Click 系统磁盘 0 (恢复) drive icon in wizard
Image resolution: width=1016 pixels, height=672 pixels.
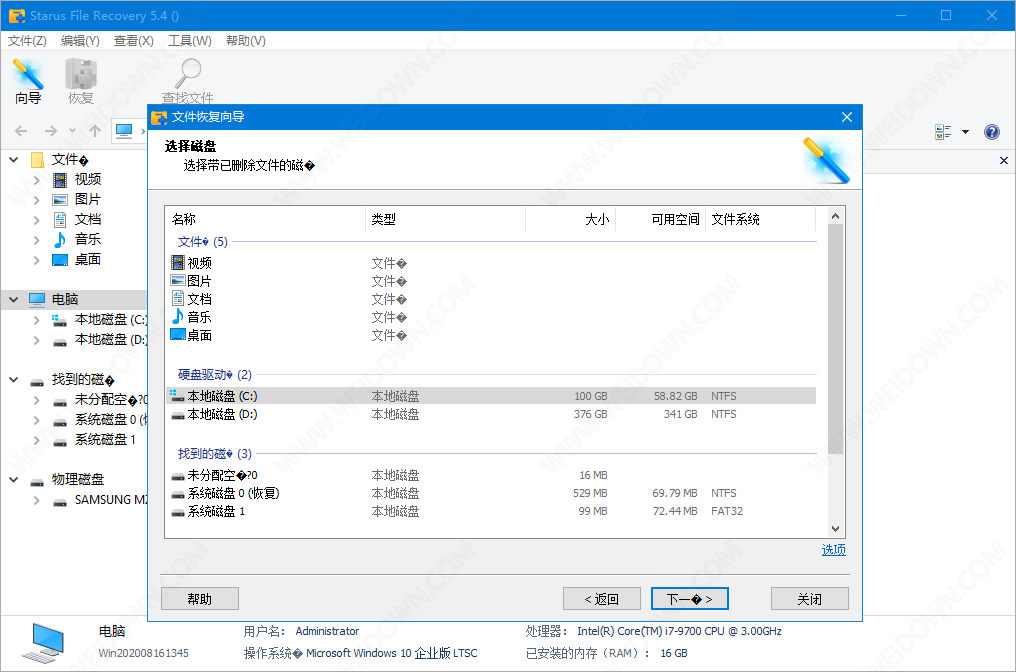pyautogui.click(x=178, y=494)
